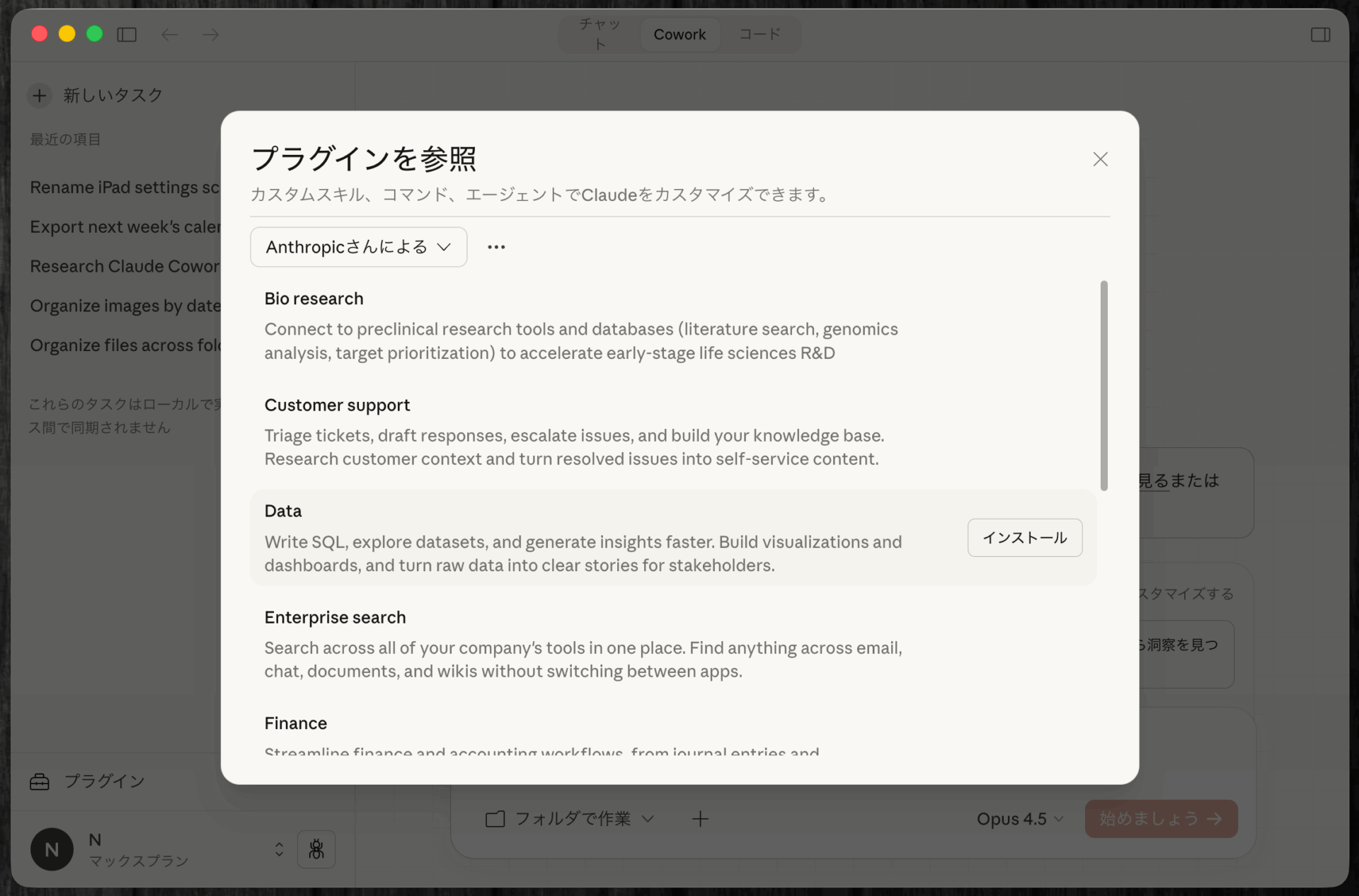Screen dimensions: 1359x896
Task: Open the account plan switcher chevrons
Action: (278, 849)
